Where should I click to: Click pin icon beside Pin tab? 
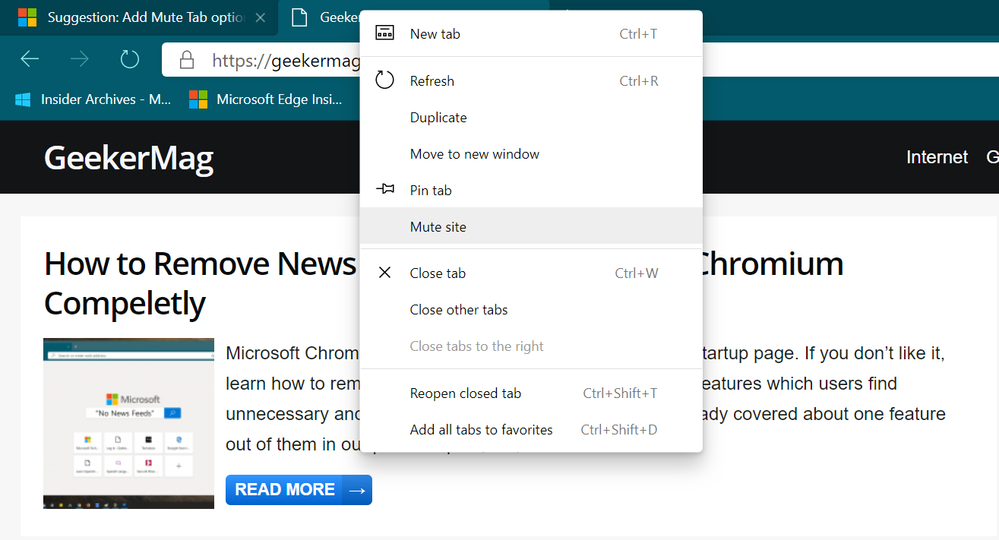(x=385, y=189)
